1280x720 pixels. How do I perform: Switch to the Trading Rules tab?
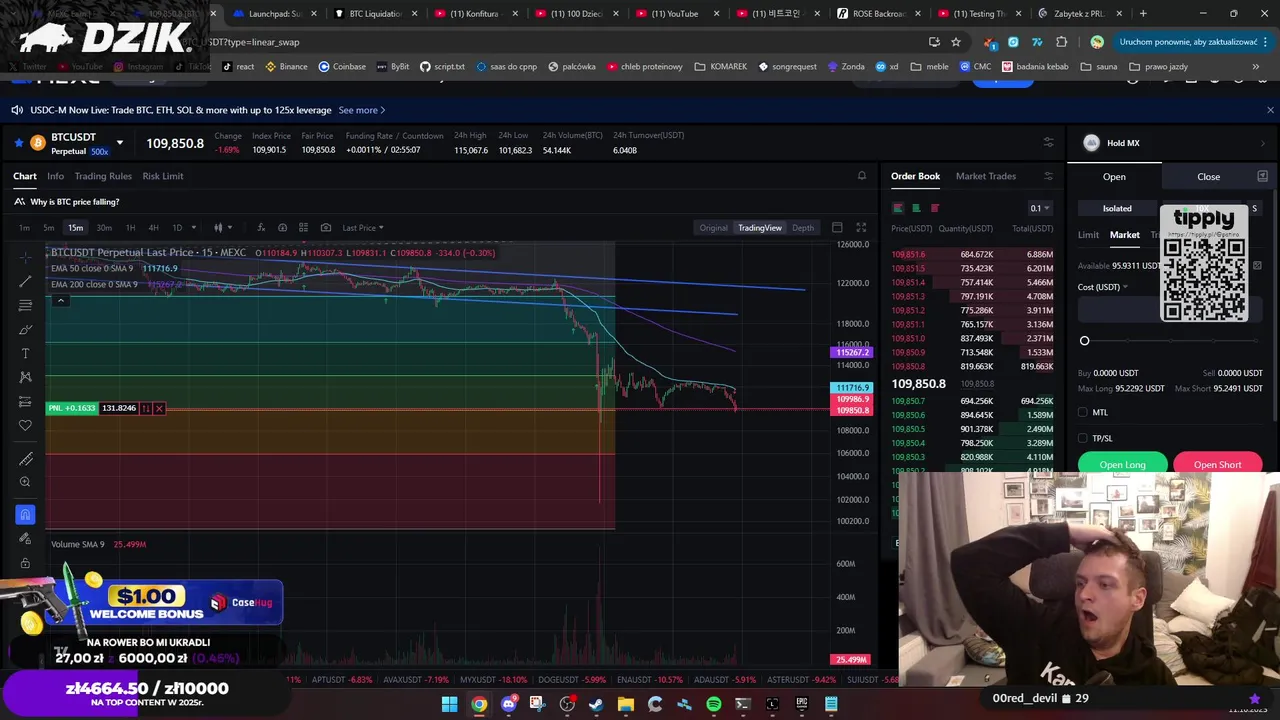point(103,176)
